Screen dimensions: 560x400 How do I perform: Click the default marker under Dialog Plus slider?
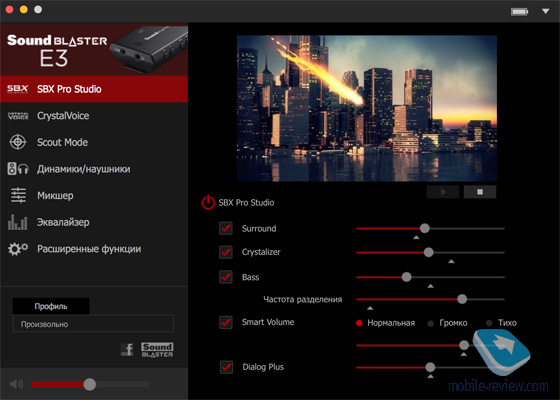click(x=431, y=376)
